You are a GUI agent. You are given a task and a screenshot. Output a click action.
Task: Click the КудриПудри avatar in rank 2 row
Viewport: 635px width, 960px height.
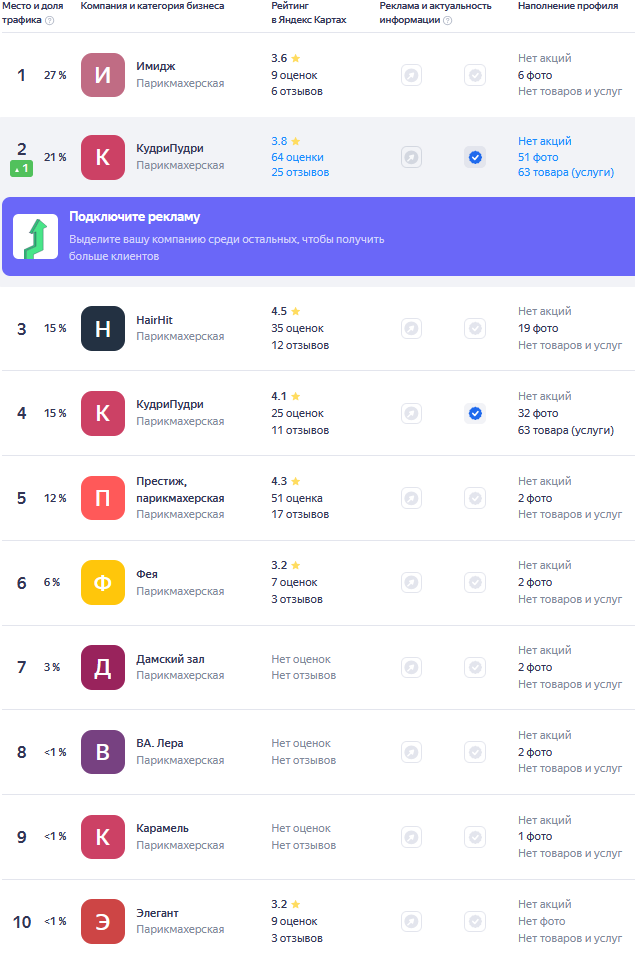coord(103,157)
